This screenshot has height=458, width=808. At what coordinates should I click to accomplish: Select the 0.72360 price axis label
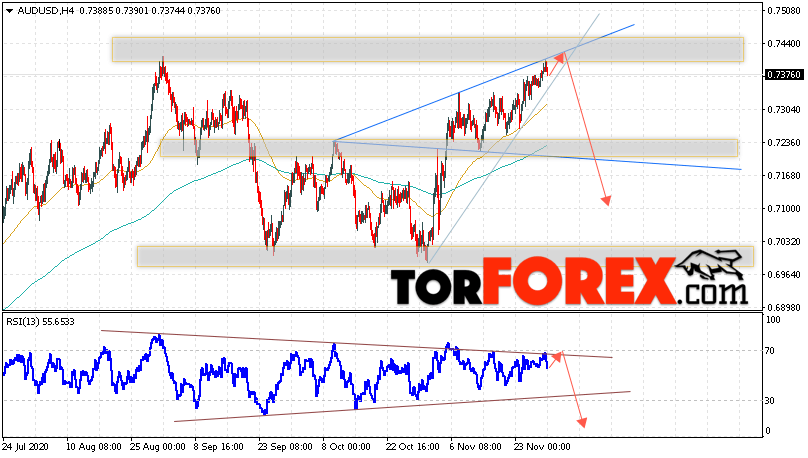coord(784,143)
